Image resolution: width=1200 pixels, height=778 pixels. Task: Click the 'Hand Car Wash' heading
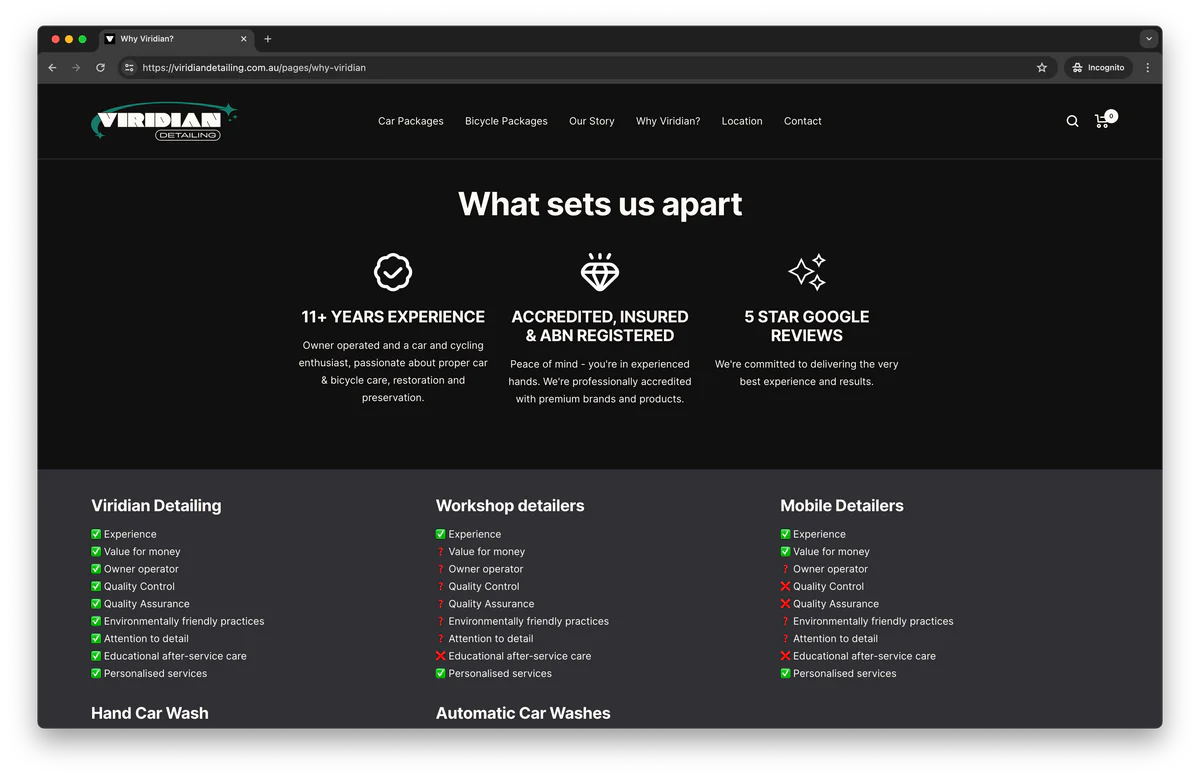(x=150, y=713)
